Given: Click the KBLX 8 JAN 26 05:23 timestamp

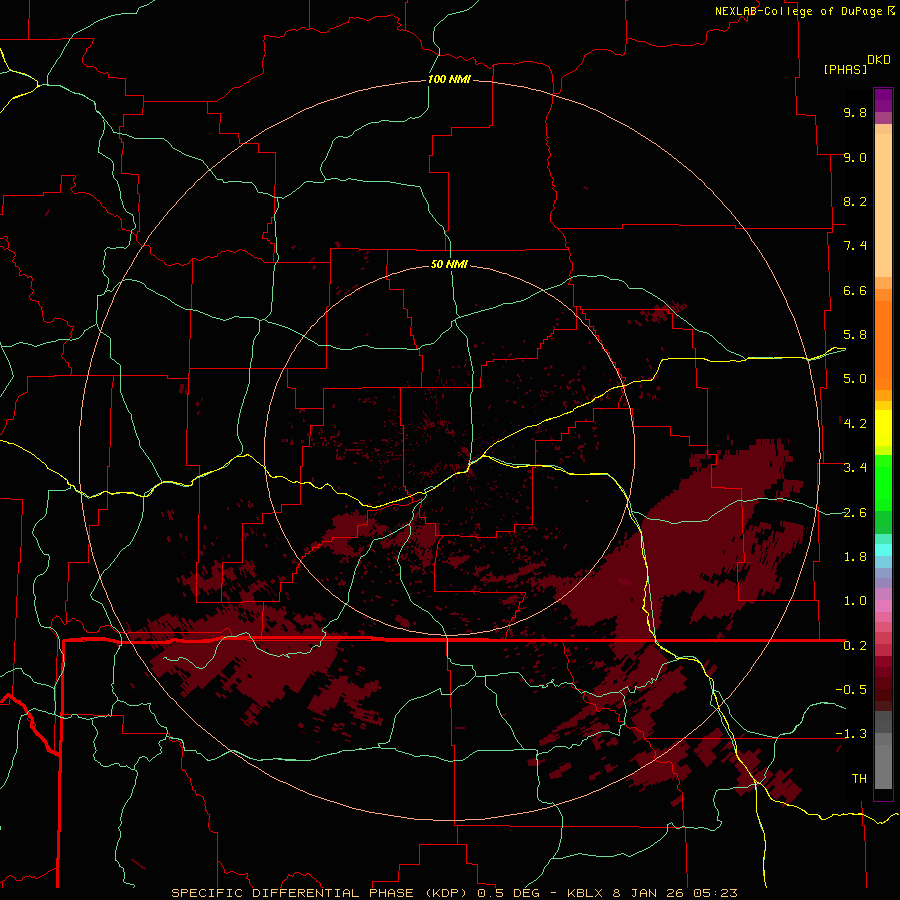Looking at the screenshot, I should tap(652, 893).
